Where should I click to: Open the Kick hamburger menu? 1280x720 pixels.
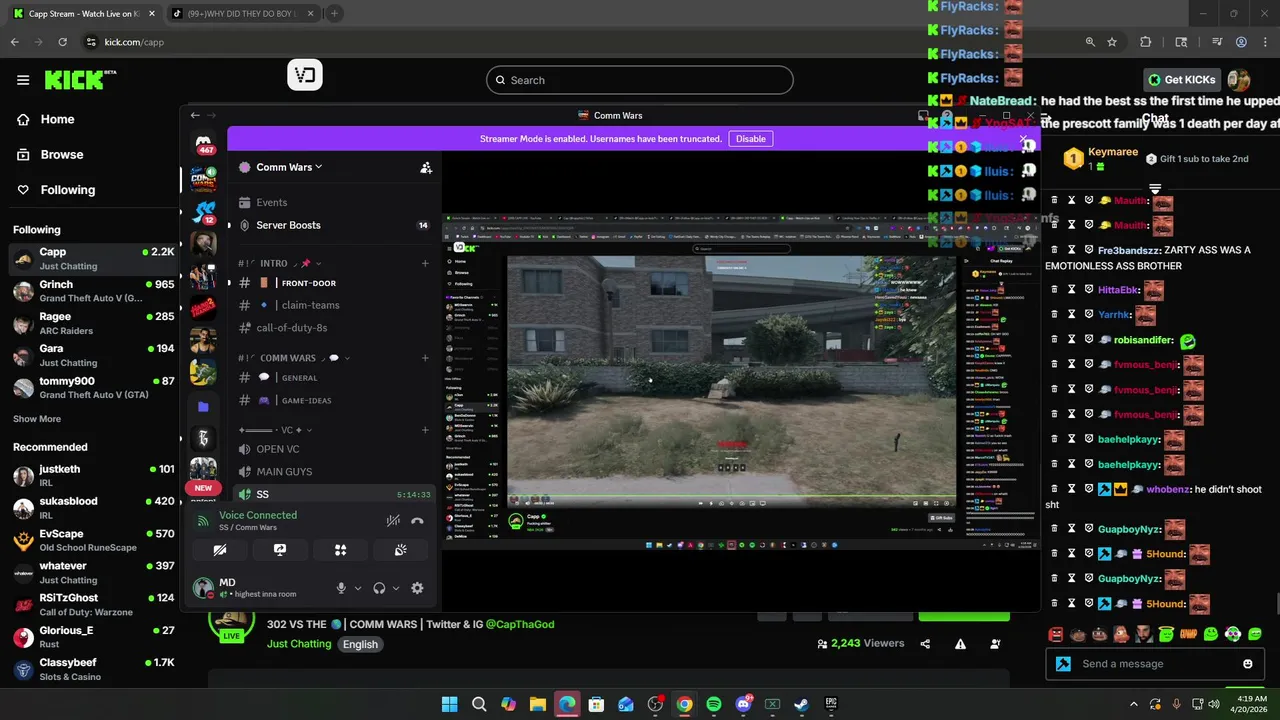coord(22,80)
